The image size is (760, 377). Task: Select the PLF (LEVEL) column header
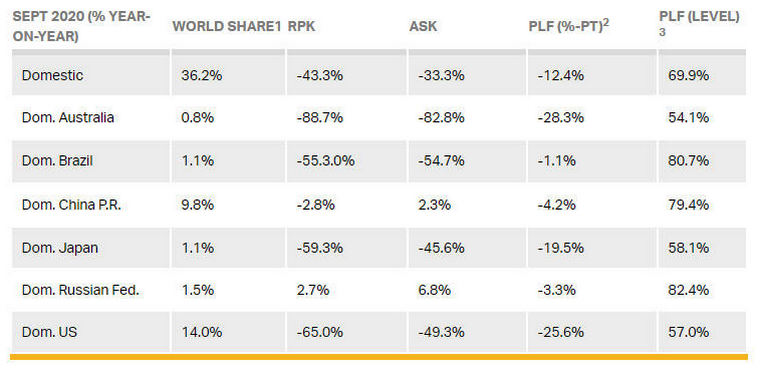coord(699,23)
